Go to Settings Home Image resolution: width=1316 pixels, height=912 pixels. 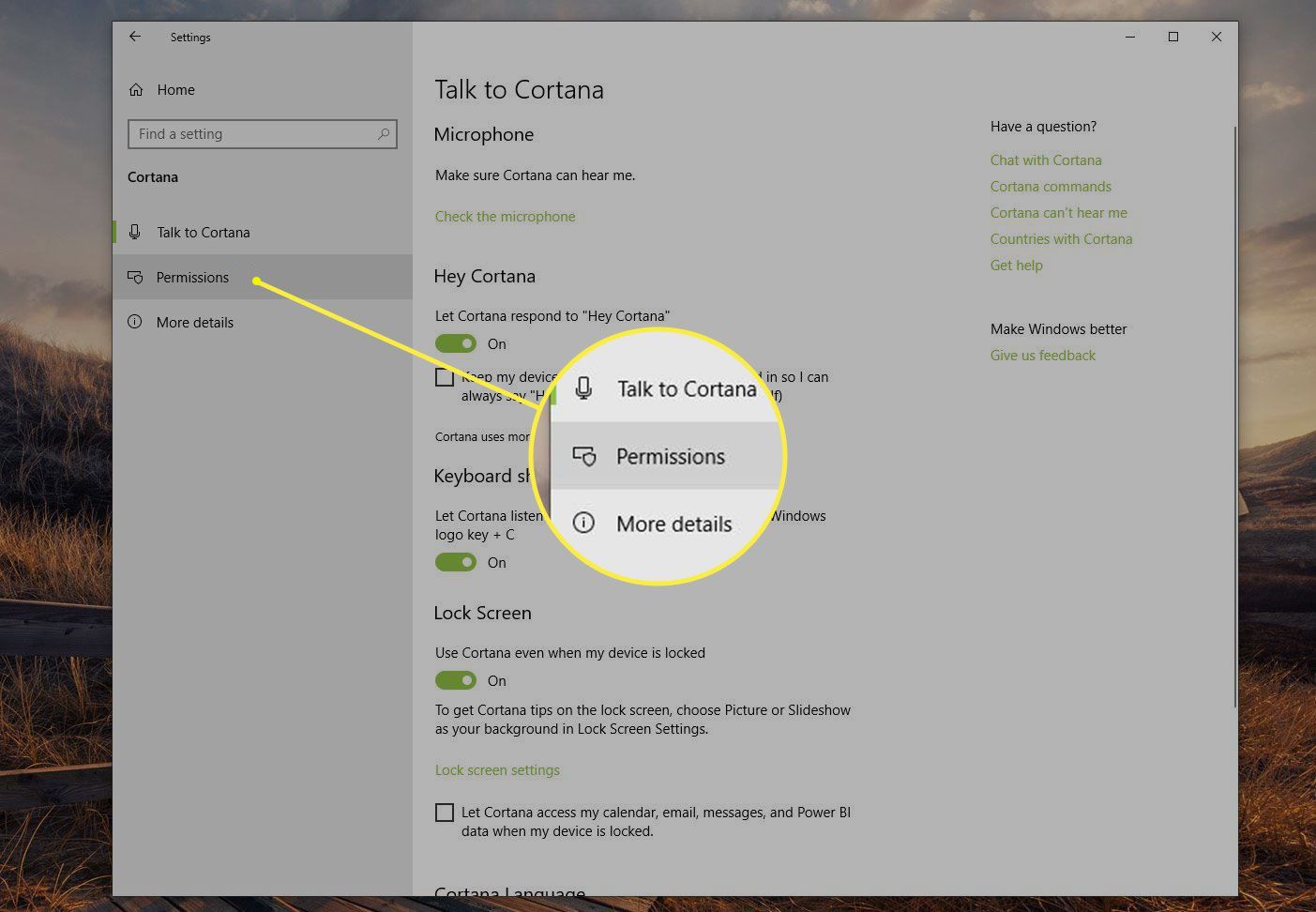click(x=175, y=90)
